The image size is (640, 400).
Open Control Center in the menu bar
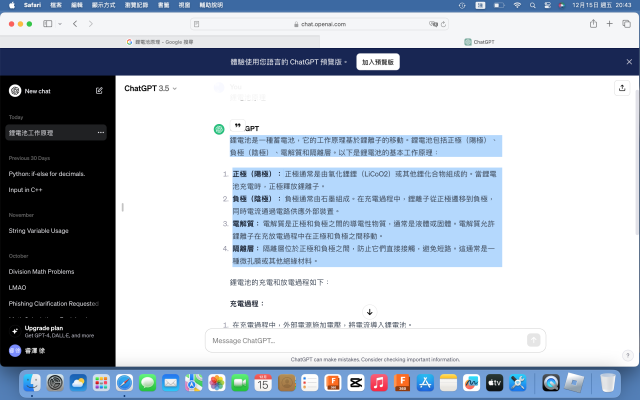(x=547, y=5)
